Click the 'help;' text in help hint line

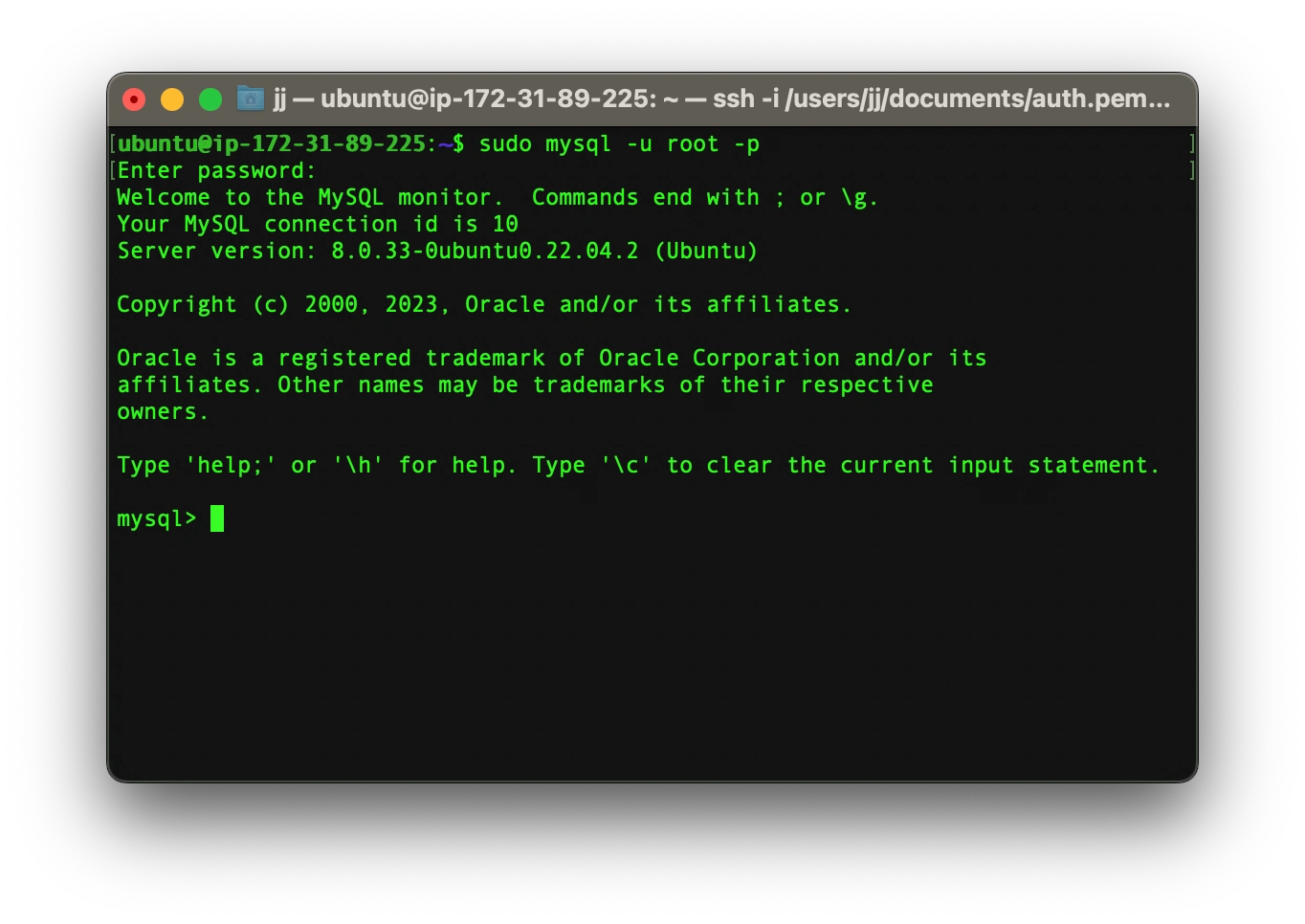pyautogui.click(x=230, y=465)
